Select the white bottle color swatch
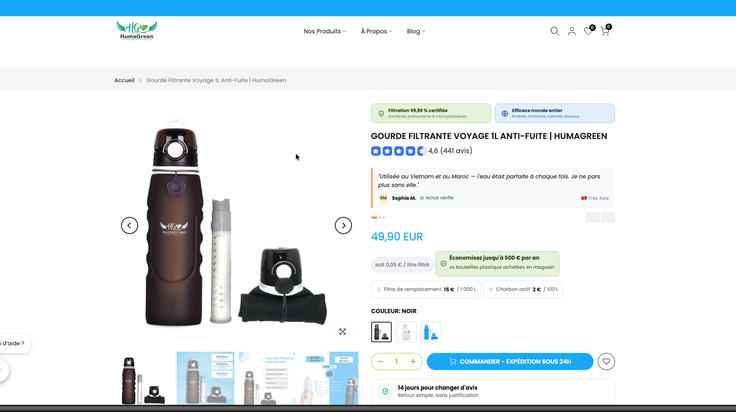This screenshot has height=412, width=736. click(x=406, y=332)
